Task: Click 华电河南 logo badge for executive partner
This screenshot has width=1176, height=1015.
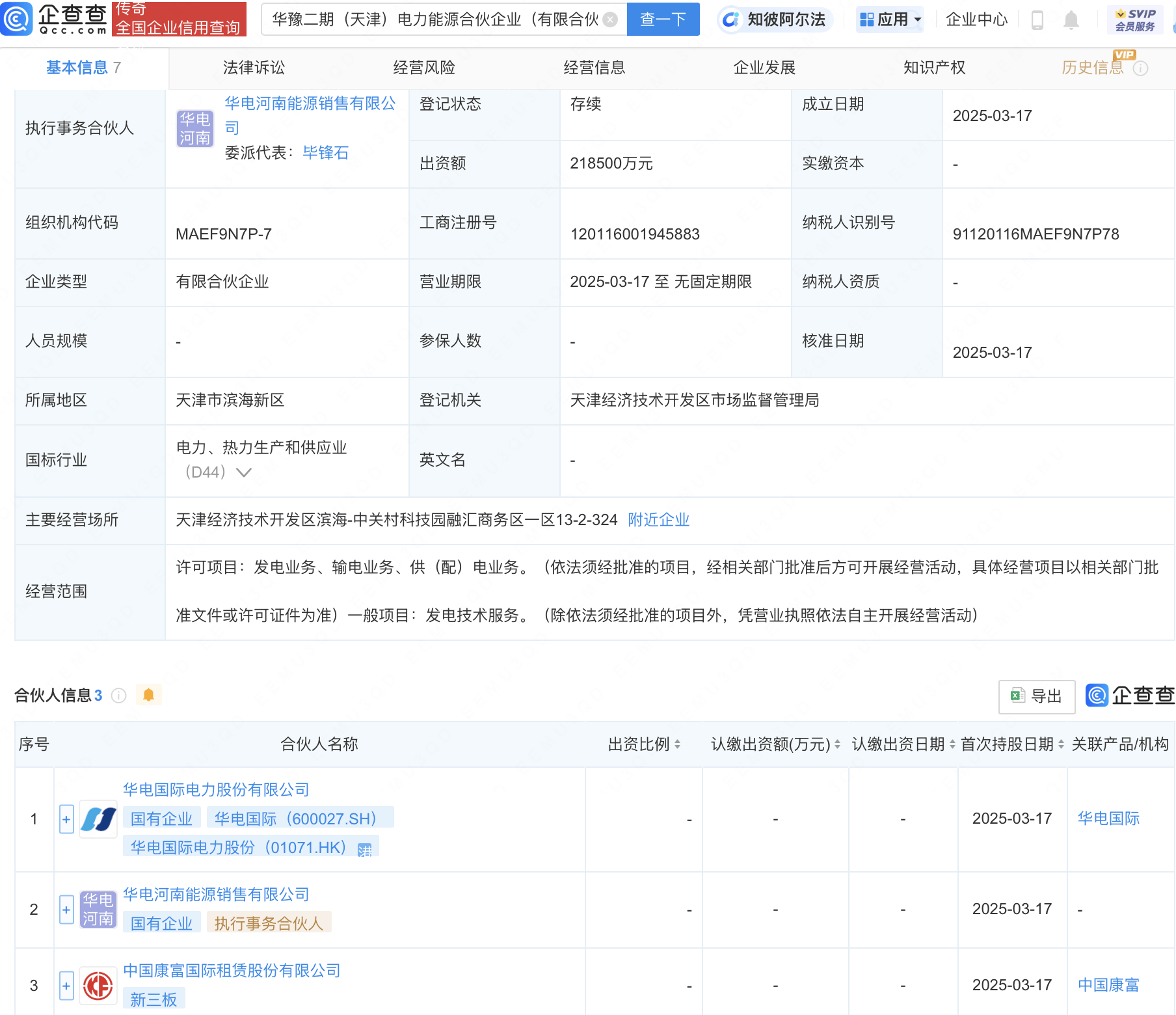Action: pos(195,128)
